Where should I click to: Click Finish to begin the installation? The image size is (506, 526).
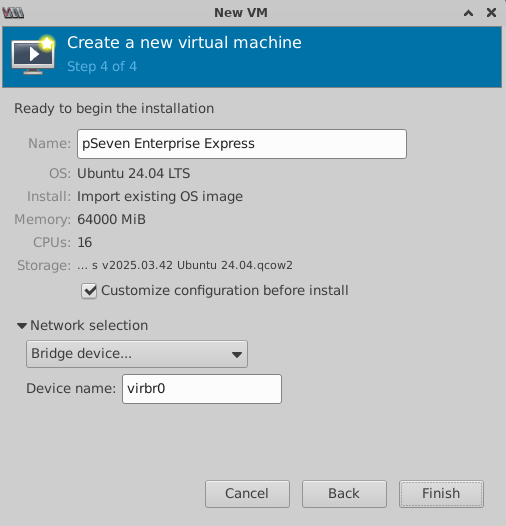(x=441, y=494)
